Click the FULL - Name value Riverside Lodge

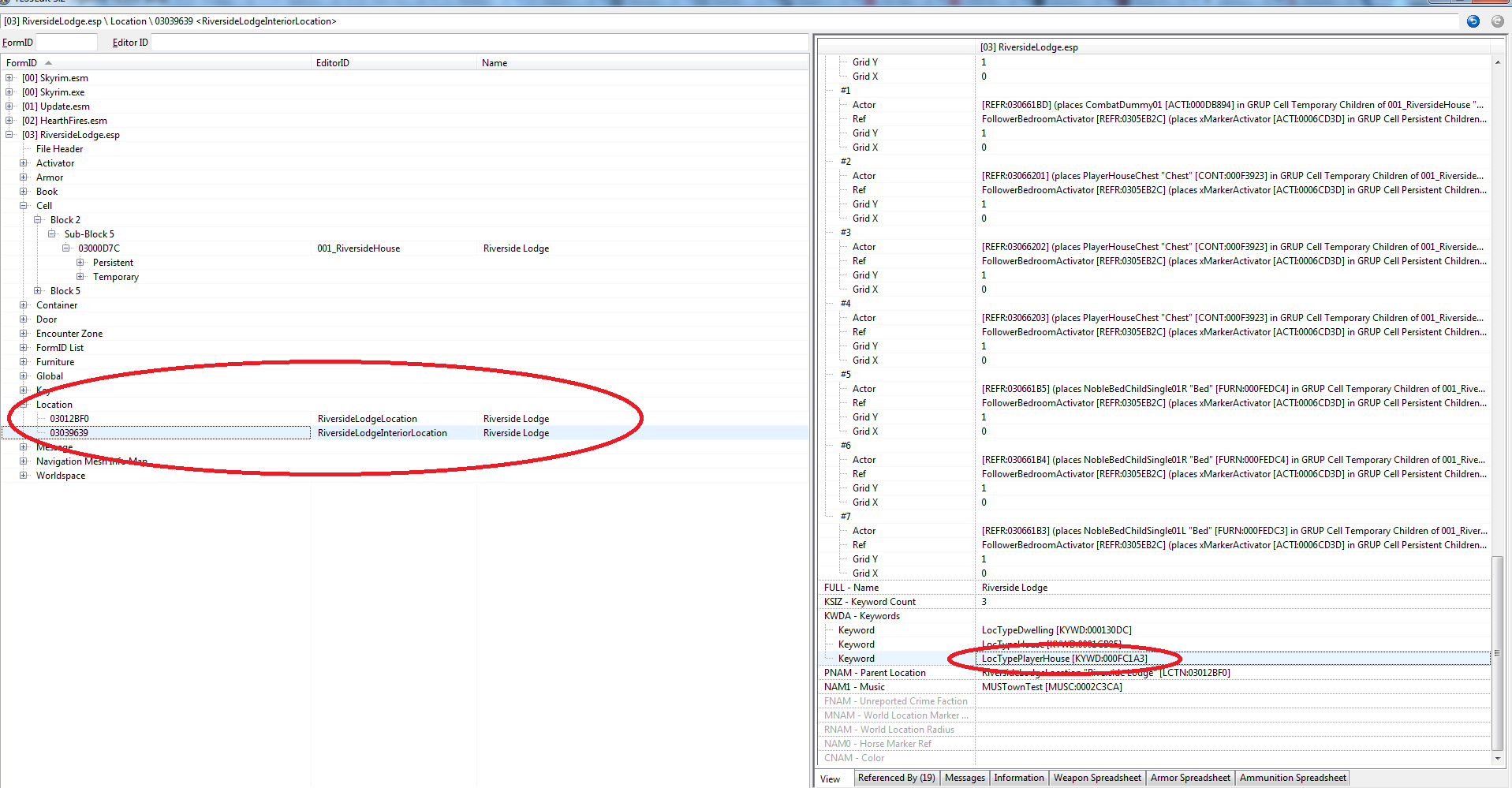(x=1014, y=588)
